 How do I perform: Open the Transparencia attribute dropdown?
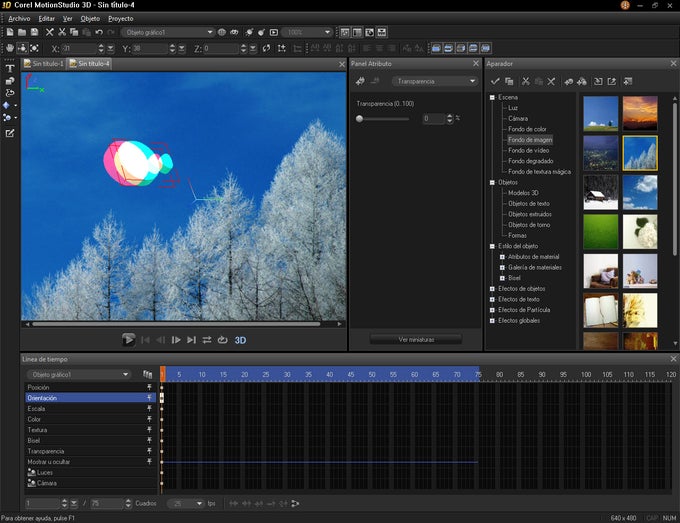436,81
